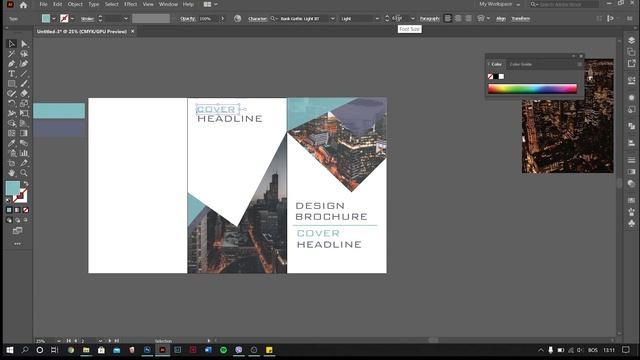Switch to Color Guide tab

pos(520,64)
